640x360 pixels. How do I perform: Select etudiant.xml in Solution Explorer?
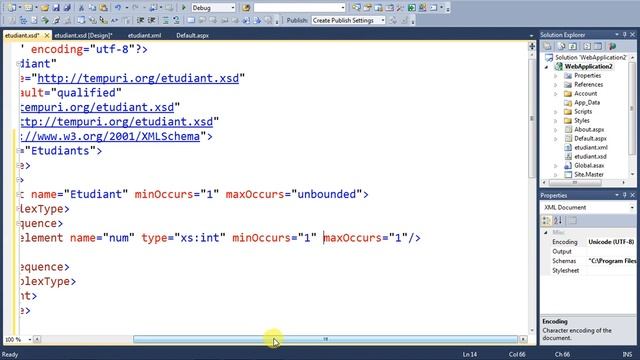pos(591,147)
